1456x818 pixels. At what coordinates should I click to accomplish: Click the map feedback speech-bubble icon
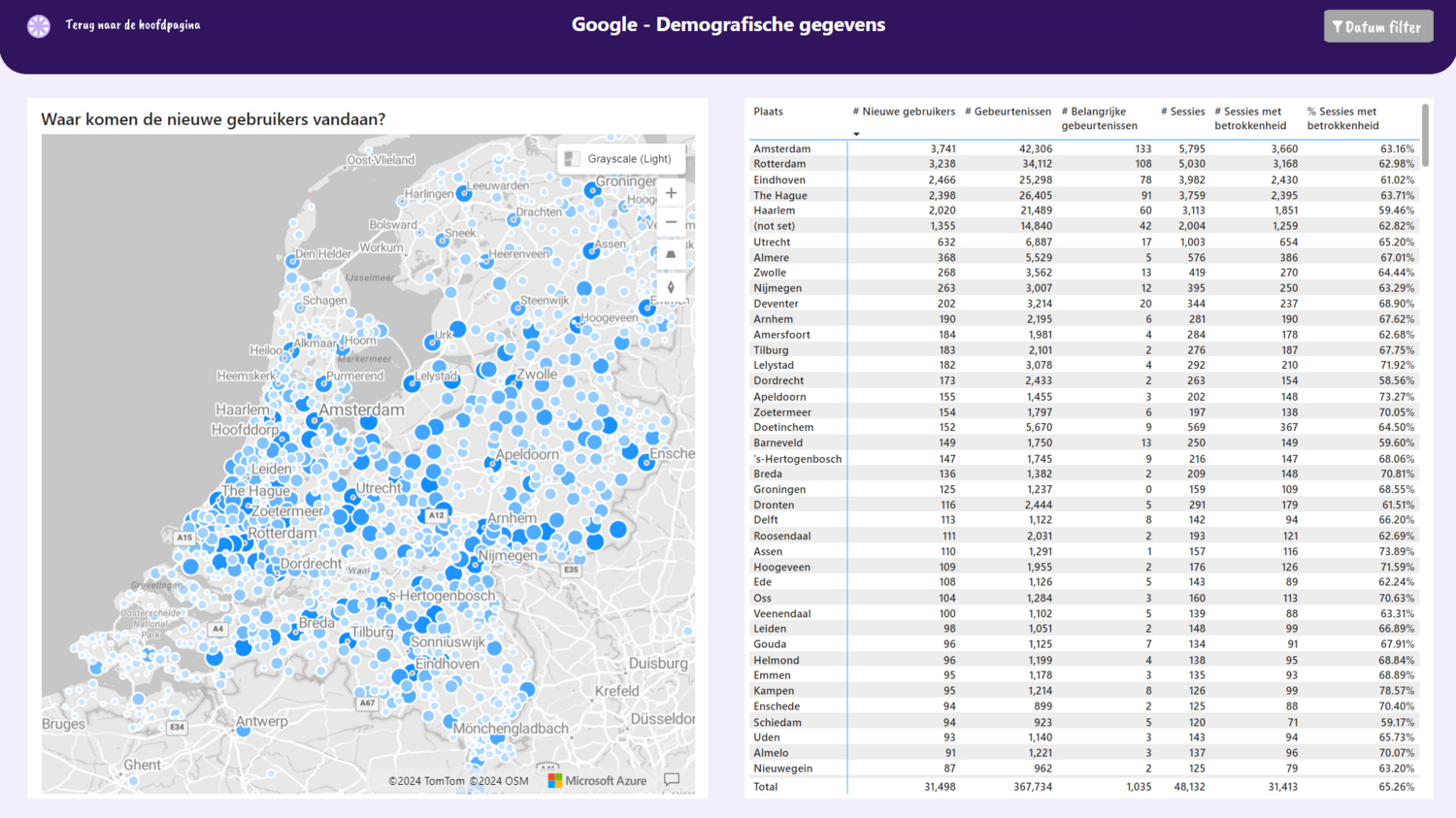click(672, 780)
